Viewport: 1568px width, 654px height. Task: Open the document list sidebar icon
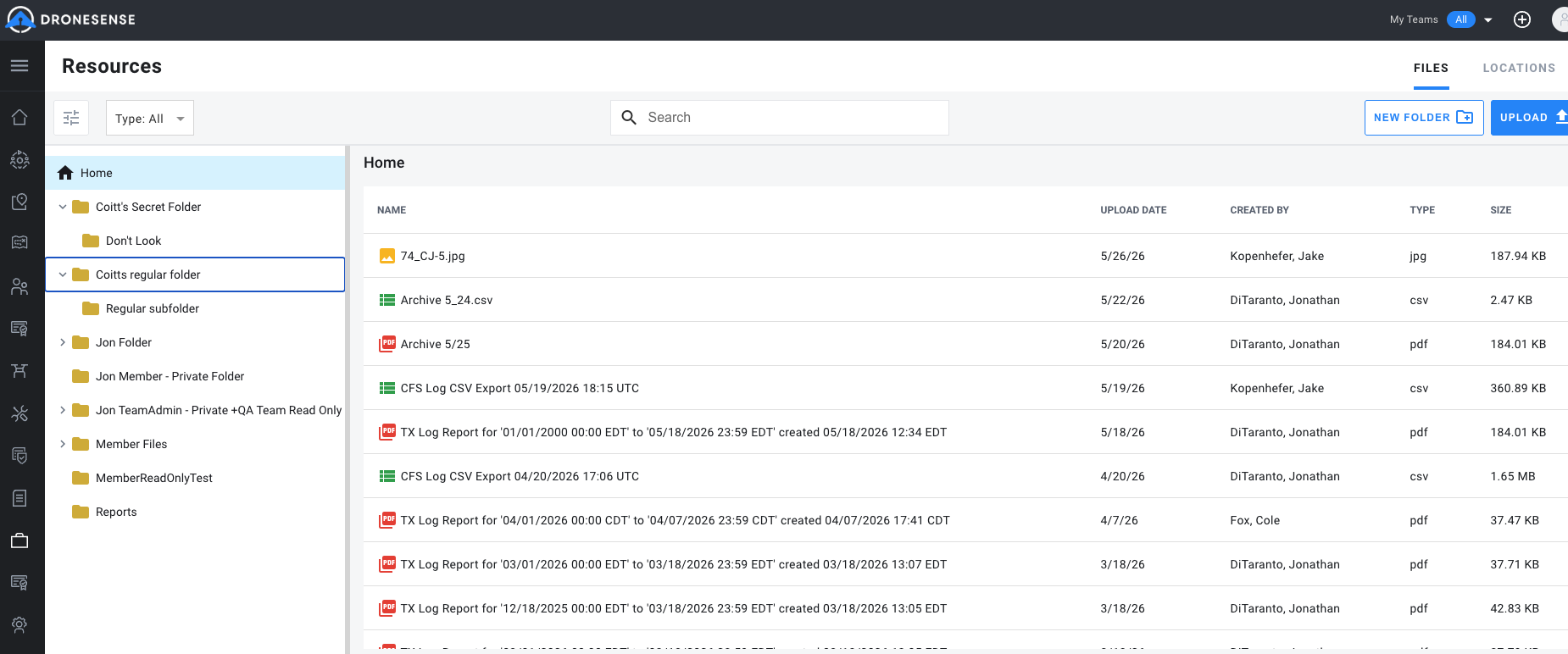[x=19, y=498]
